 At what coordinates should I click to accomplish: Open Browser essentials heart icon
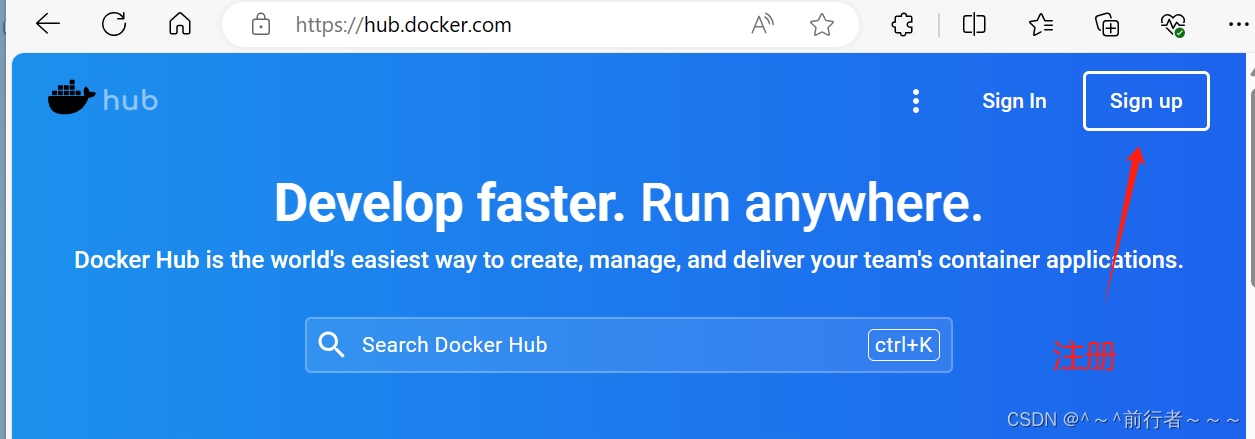1173,25
